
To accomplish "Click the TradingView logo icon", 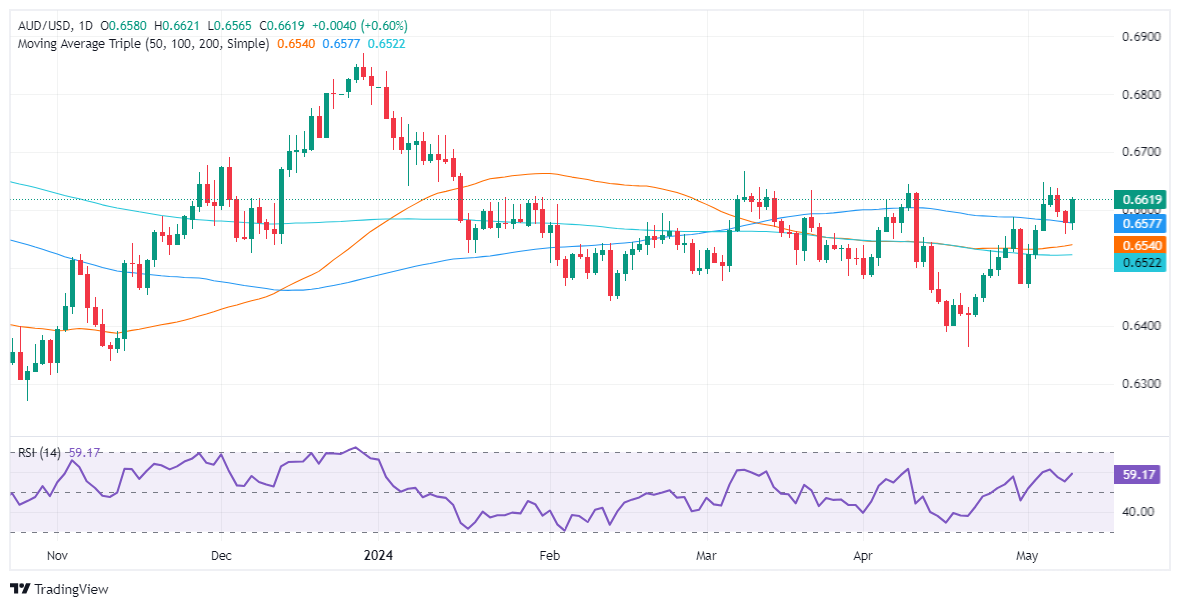I will 20,589.
